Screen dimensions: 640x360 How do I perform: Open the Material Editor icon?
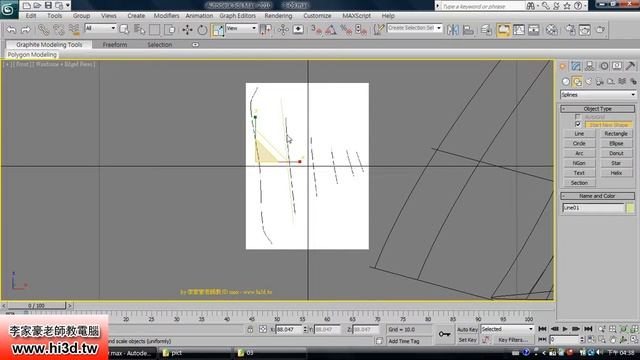point(551,29)
